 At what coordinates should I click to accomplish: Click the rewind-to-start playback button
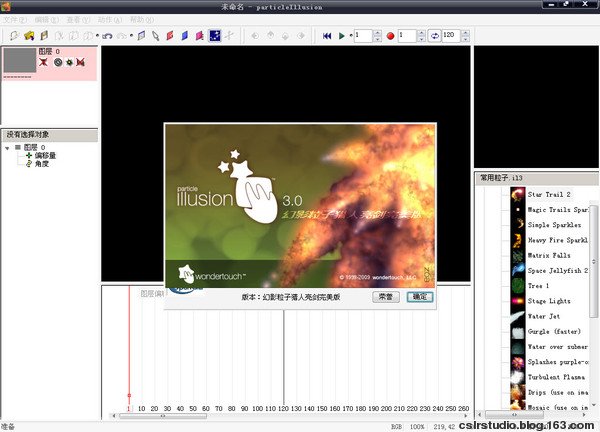coord(327,36)
